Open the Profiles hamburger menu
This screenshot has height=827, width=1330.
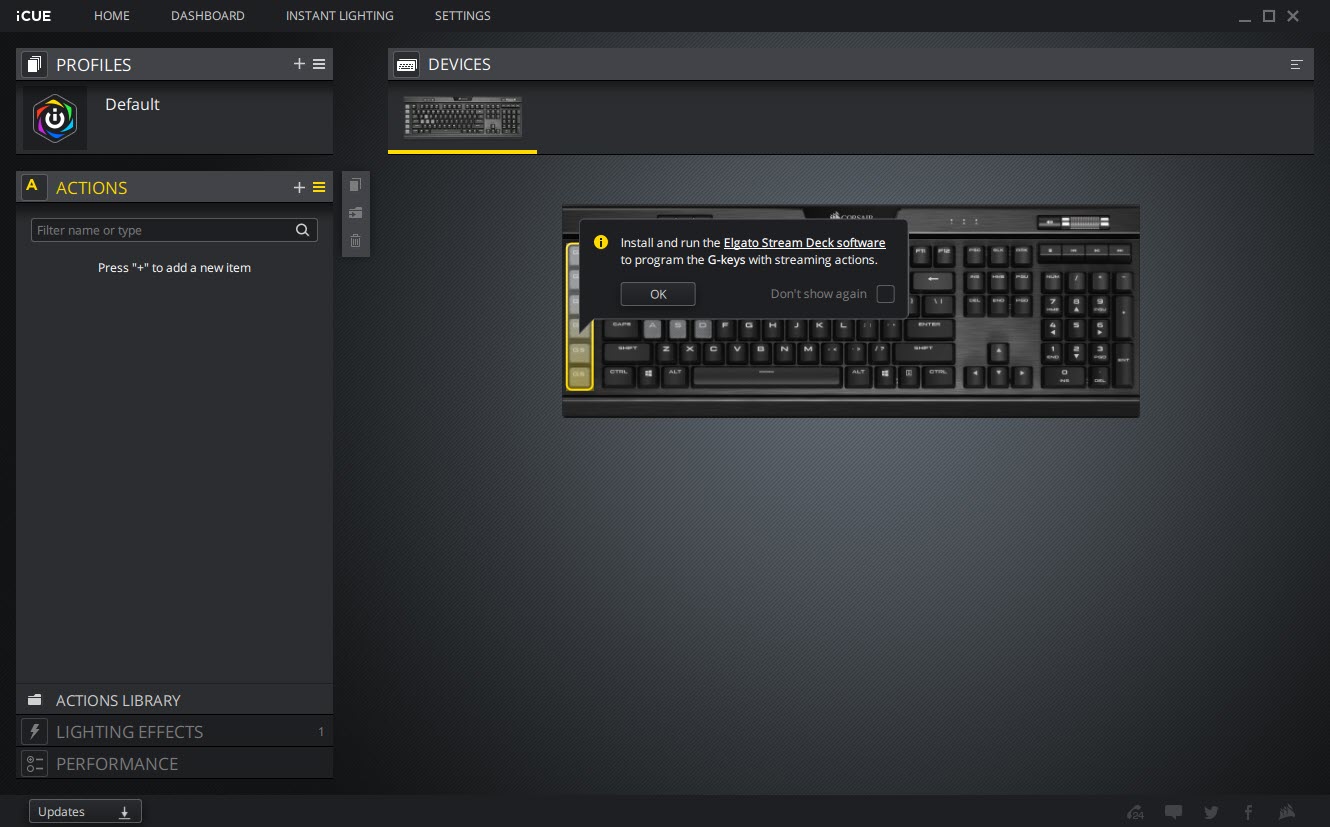[x=319, y=64]
